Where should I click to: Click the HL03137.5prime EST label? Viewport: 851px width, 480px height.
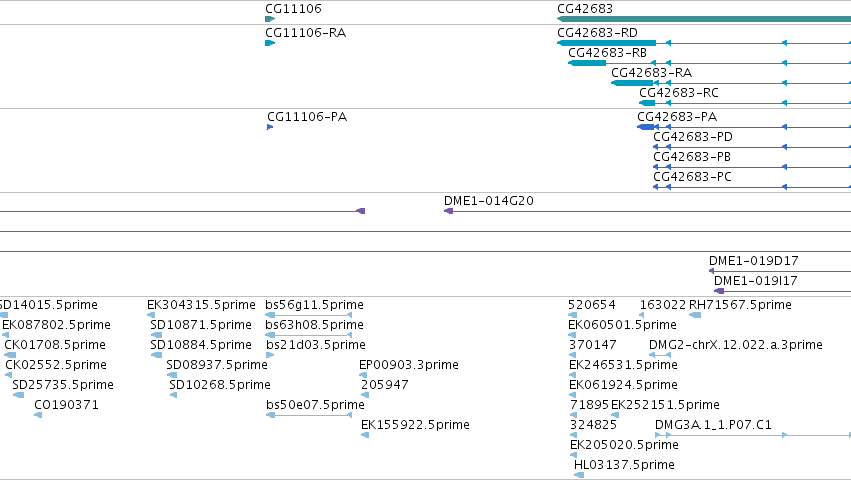point(624,465)
